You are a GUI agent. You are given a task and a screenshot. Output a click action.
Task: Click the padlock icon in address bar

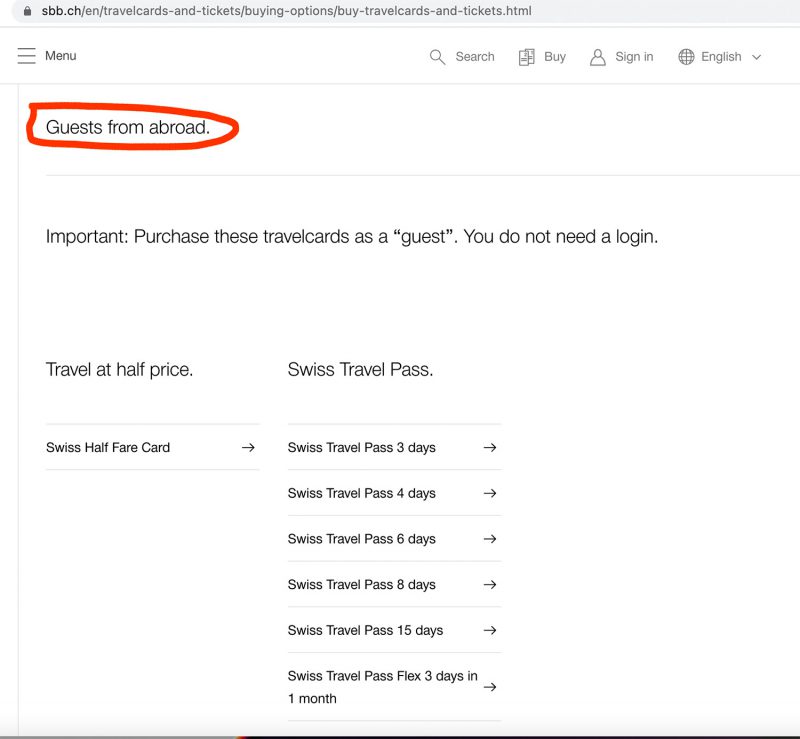[28, 11]
